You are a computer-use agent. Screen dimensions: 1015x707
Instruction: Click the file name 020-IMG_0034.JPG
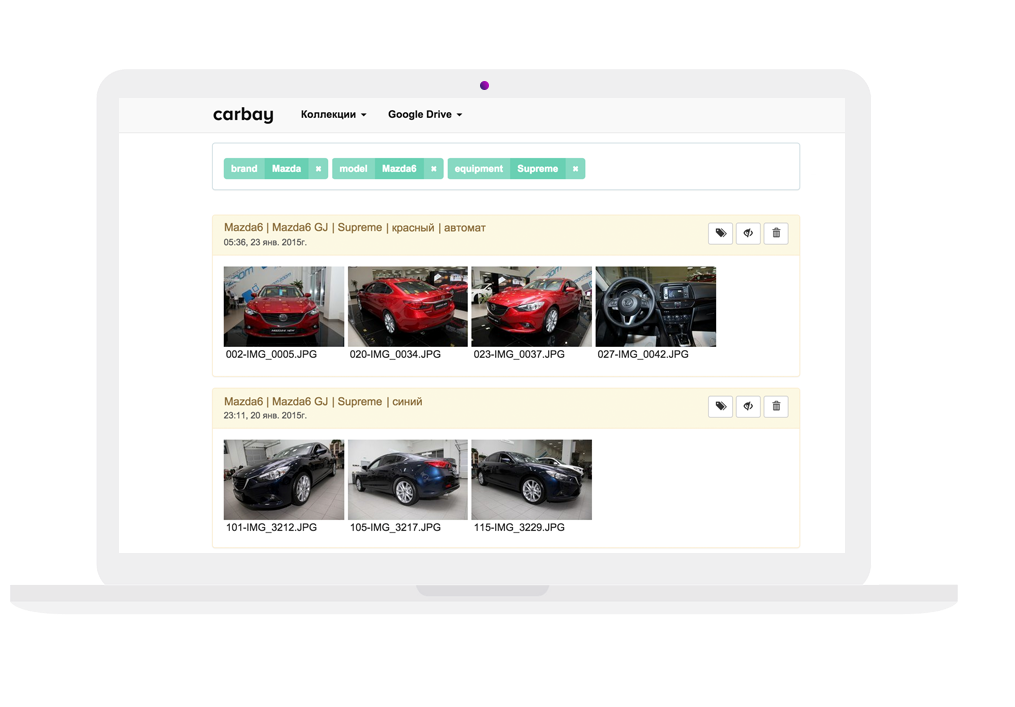coord(395,355)
